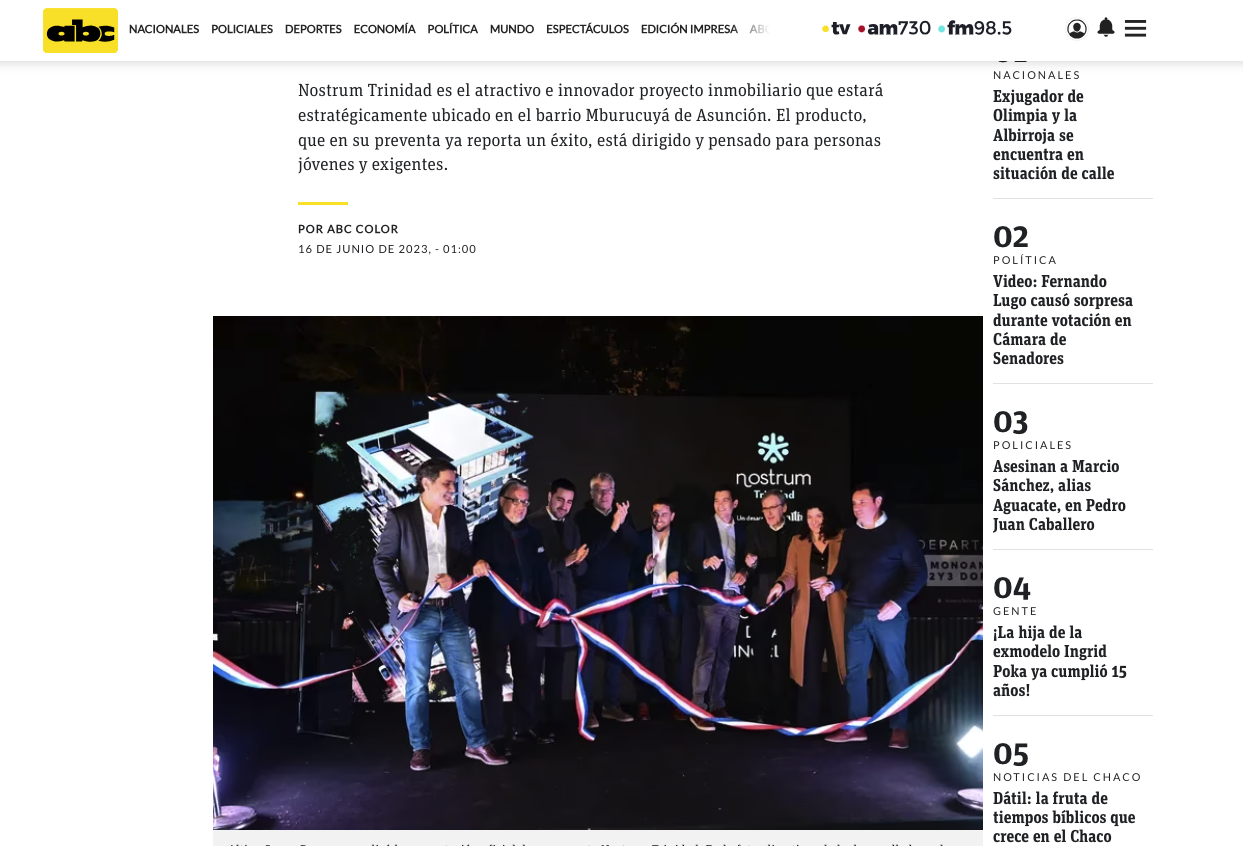Viewport: 1243px width, 846px height.
Task: Click the Política category label in ranking
Action: pyautogui.click(x=1025, y=260)
